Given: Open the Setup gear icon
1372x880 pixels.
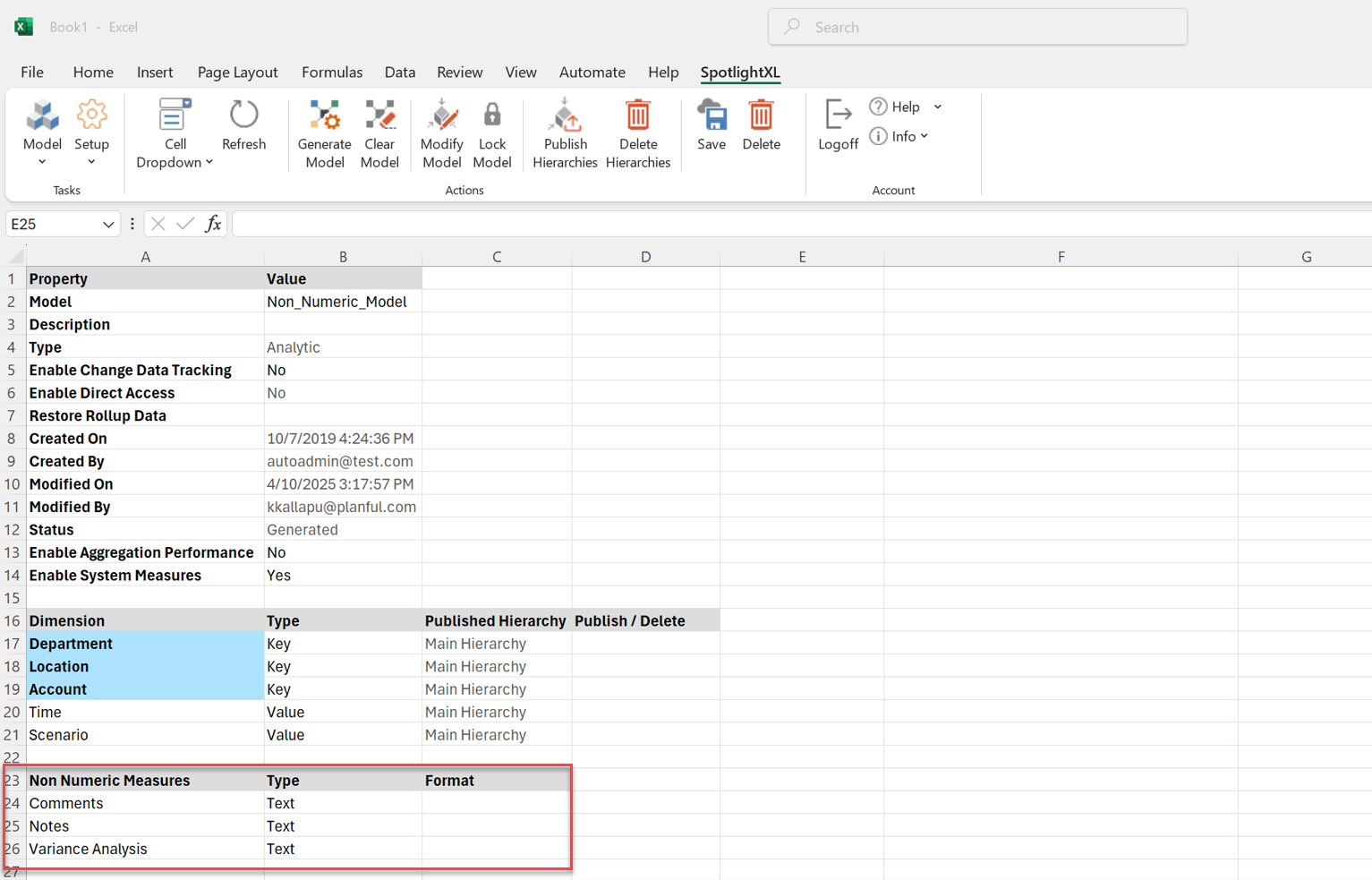Looking at the screenshot, I should (91, 115).
